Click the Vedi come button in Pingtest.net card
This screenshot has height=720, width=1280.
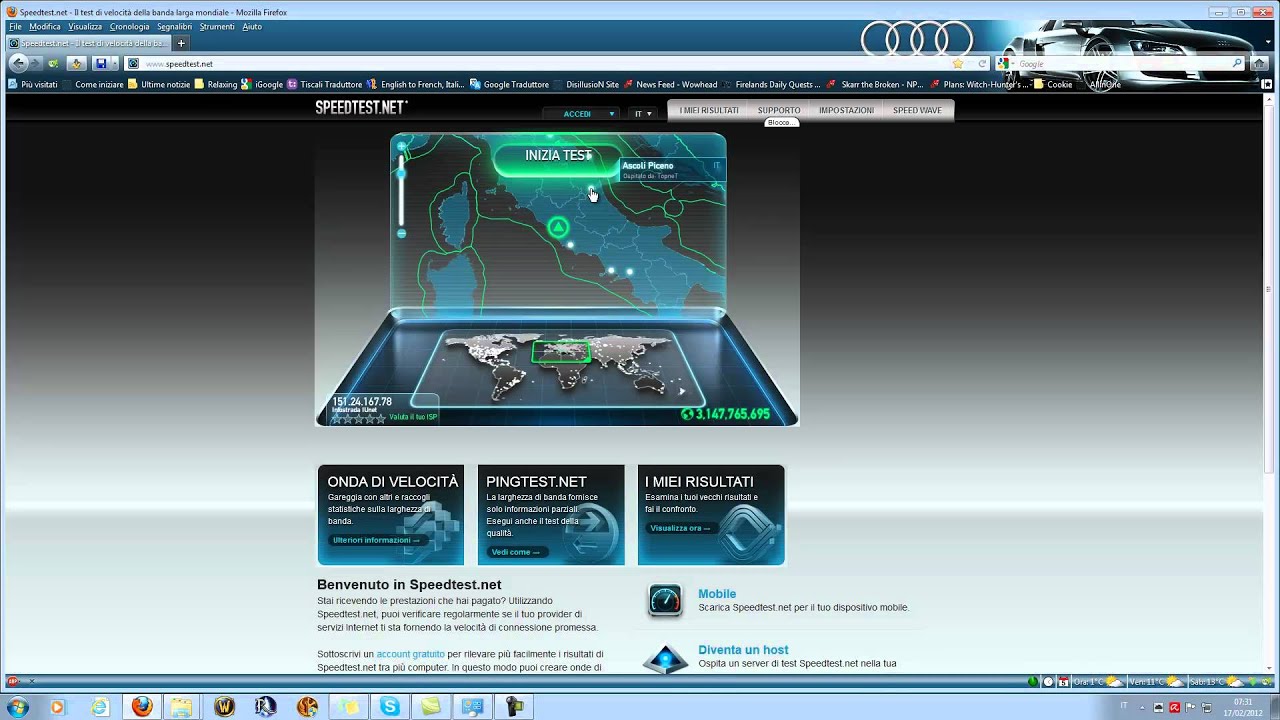pyautogui.click(x=516, y=552)
